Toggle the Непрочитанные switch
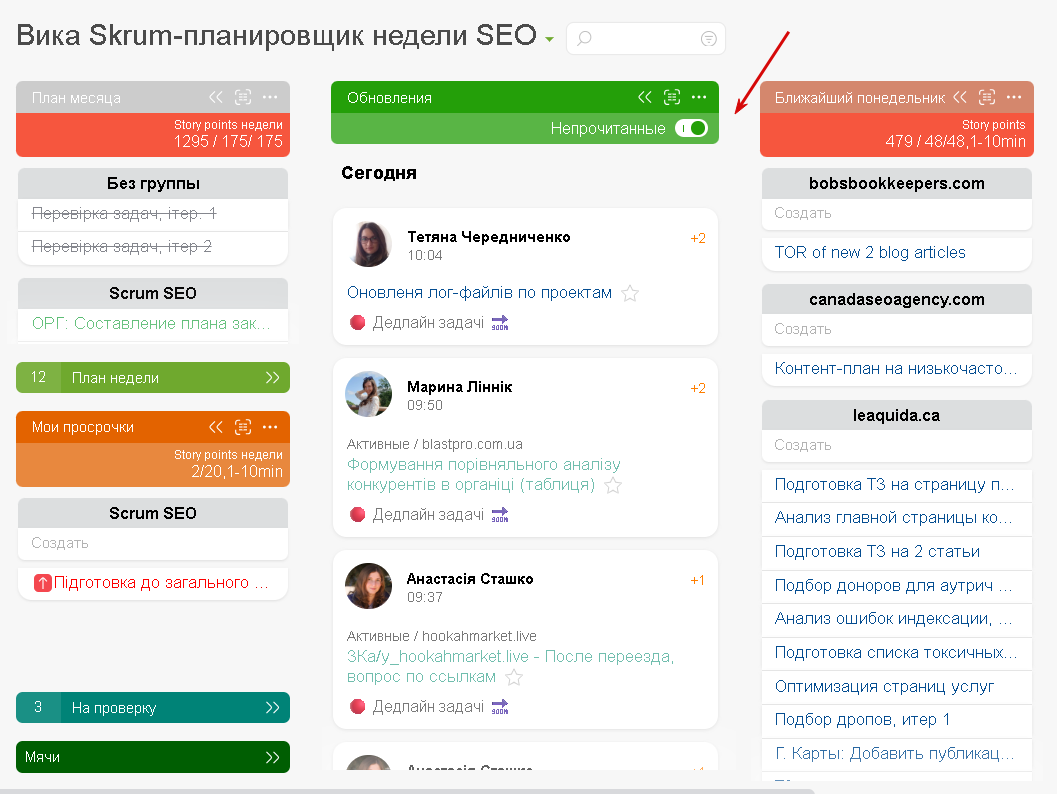The height and width of the screenshot is (794, 1057). (691, 128)
